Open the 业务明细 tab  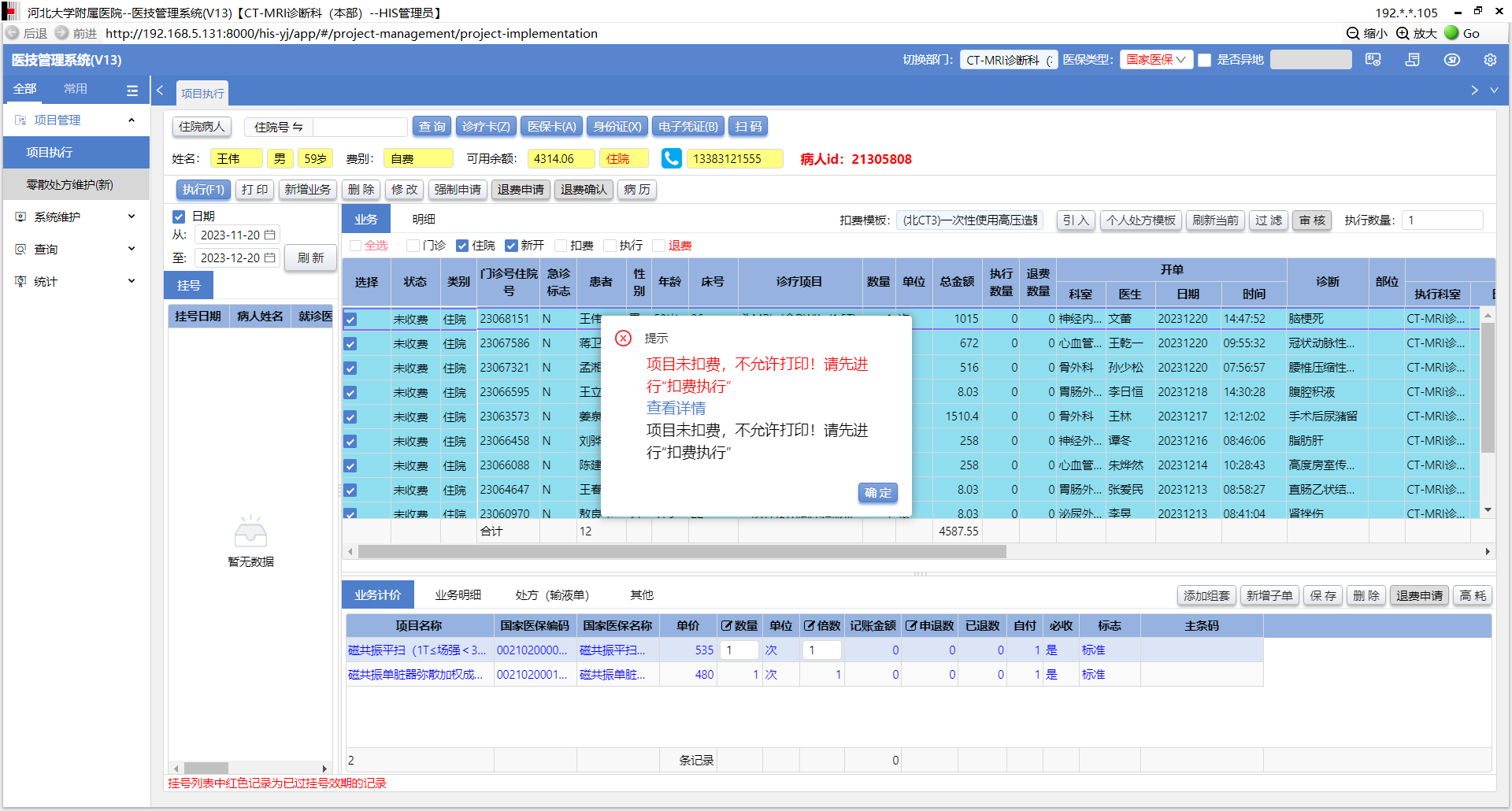click(458, 595)
